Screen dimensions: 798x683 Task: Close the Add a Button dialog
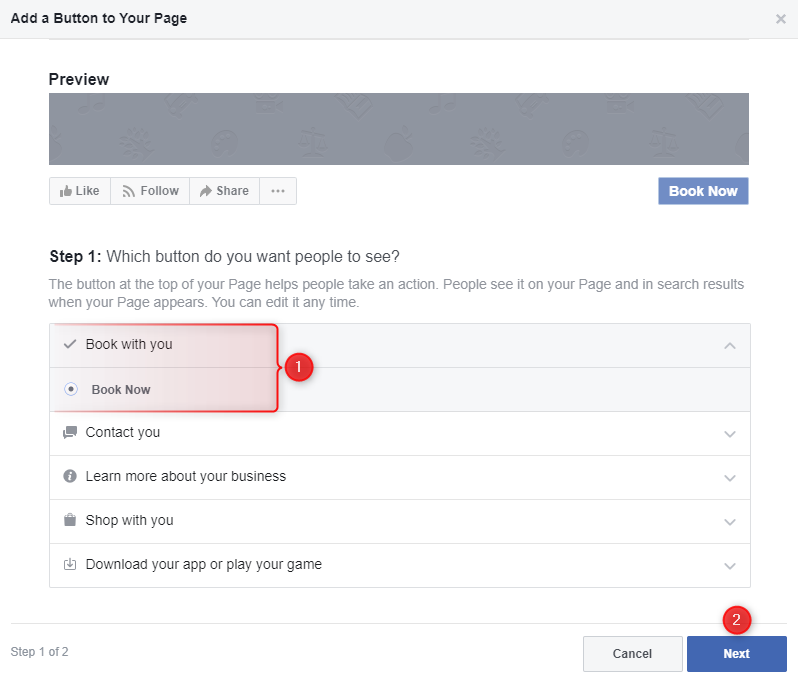pyautogui.click(x=781, y=19)
